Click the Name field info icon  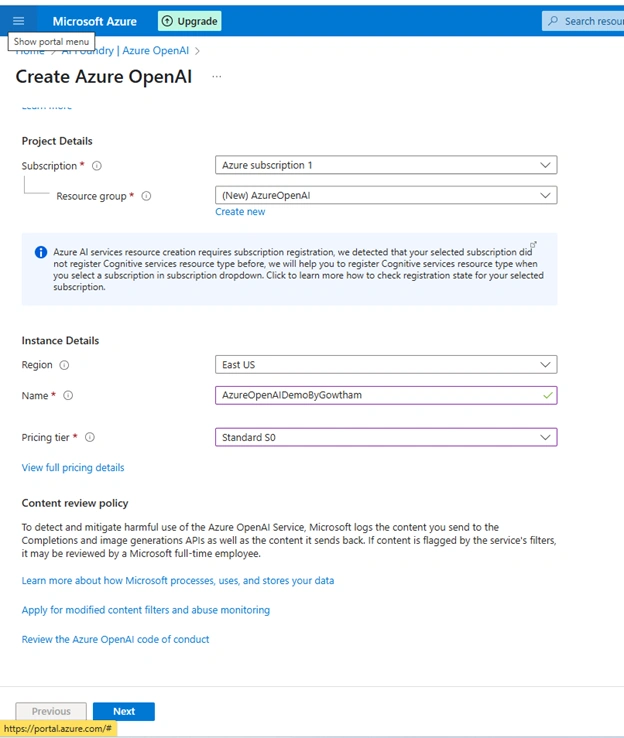pos(68,395)
